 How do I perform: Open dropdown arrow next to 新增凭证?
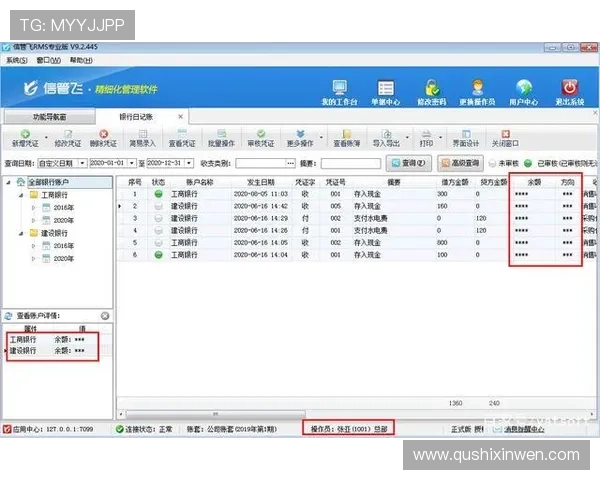point(46,137)
